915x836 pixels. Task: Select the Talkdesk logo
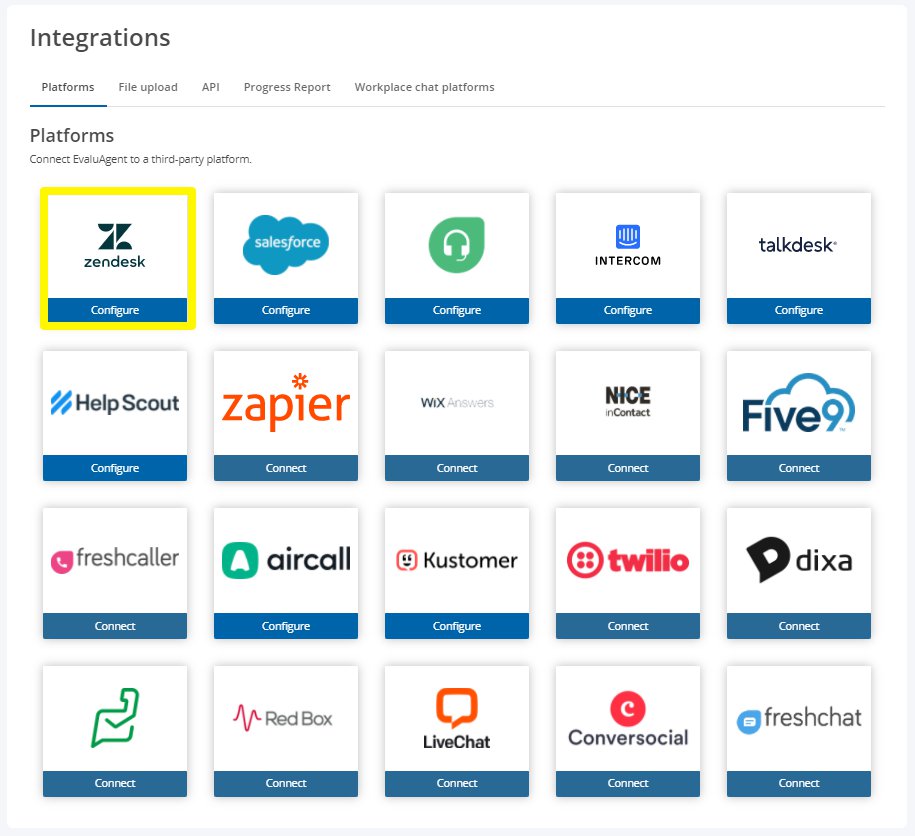point(798,245)
